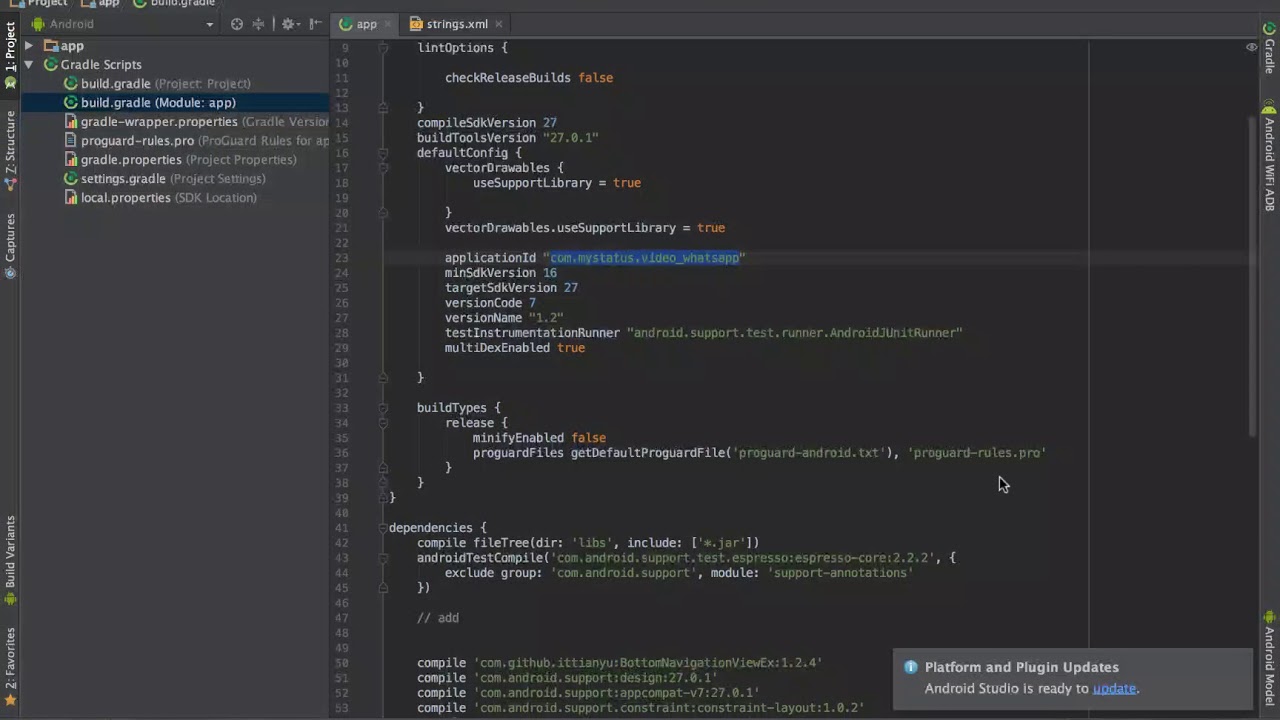Click on the versionName "1.2" line
Viewport: 1280px width, 720px height.
pos(504,318)
